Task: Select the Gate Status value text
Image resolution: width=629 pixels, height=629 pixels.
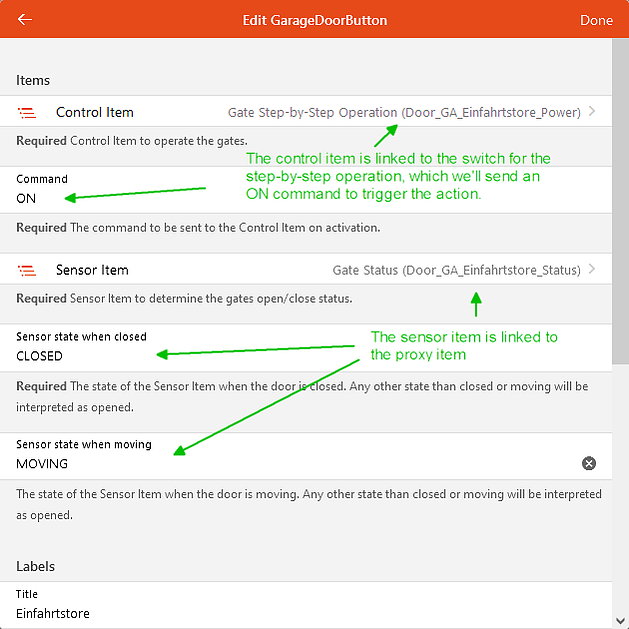Action: (x=456, y=270)
